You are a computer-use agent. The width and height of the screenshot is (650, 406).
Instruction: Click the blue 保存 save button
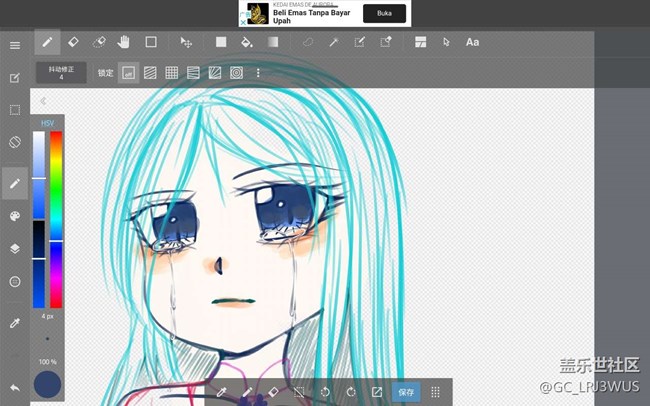coord(405,392)
